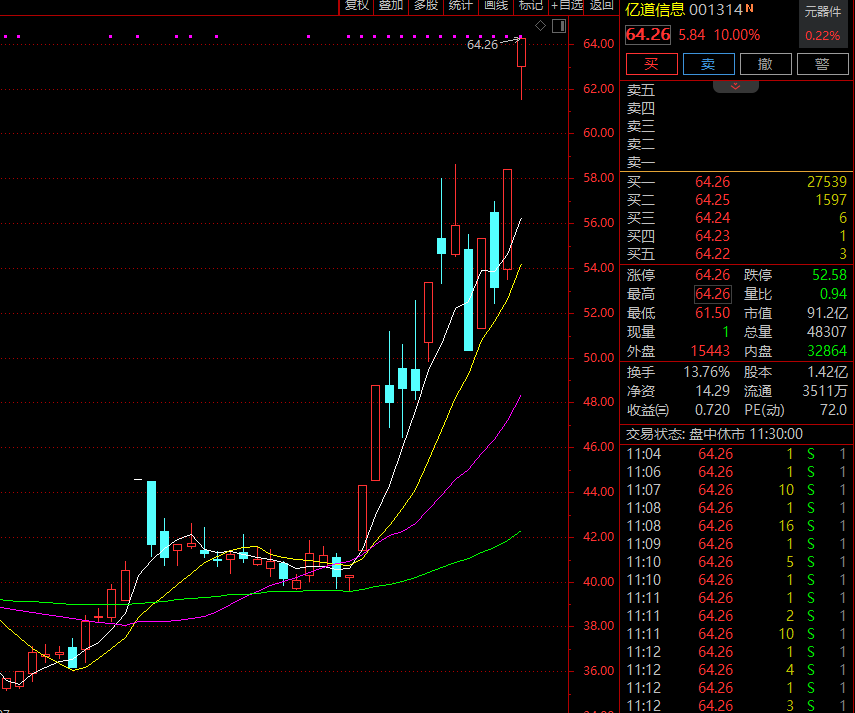Select the 画线 drawing tool

tap(496, 6)
